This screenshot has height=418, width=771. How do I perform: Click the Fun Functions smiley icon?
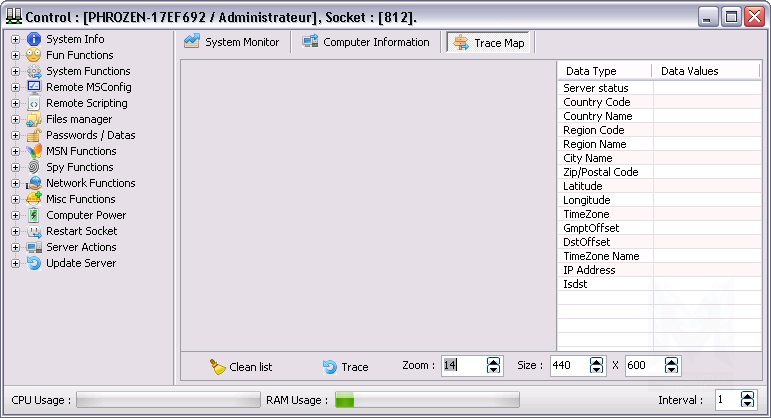tap(34, 55)
